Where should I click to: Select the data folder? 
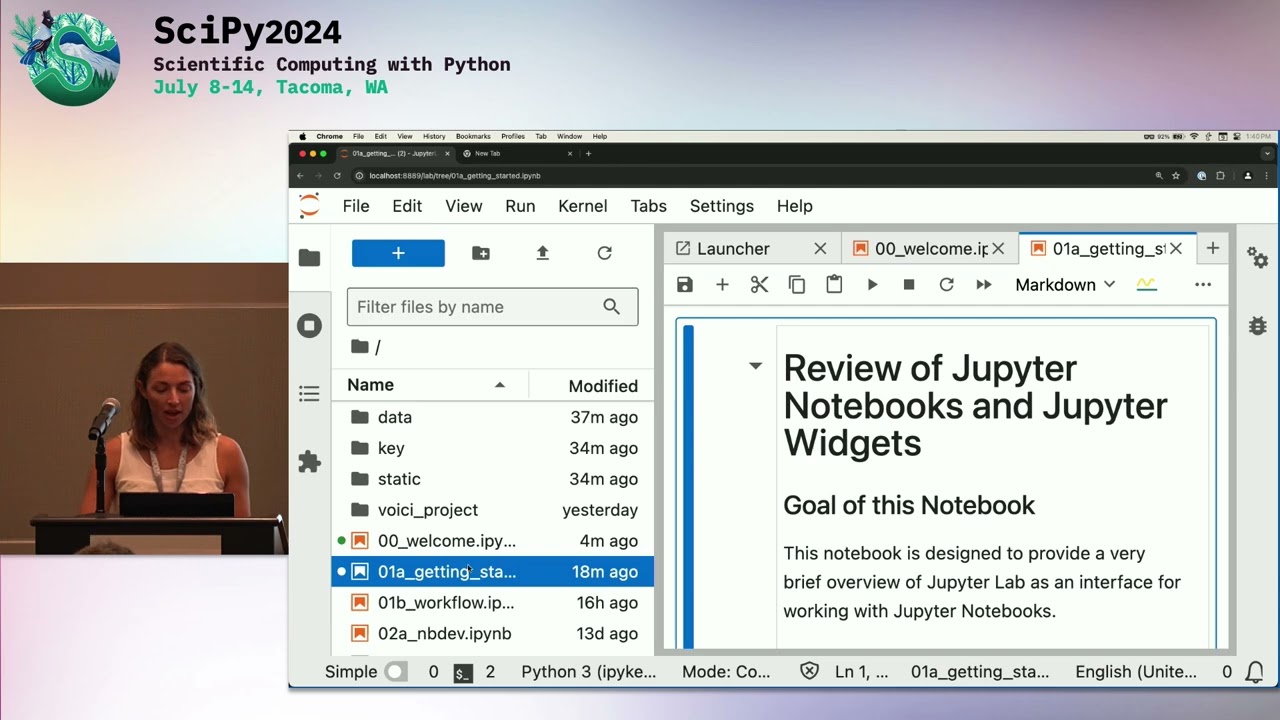(x=493, y=417)
